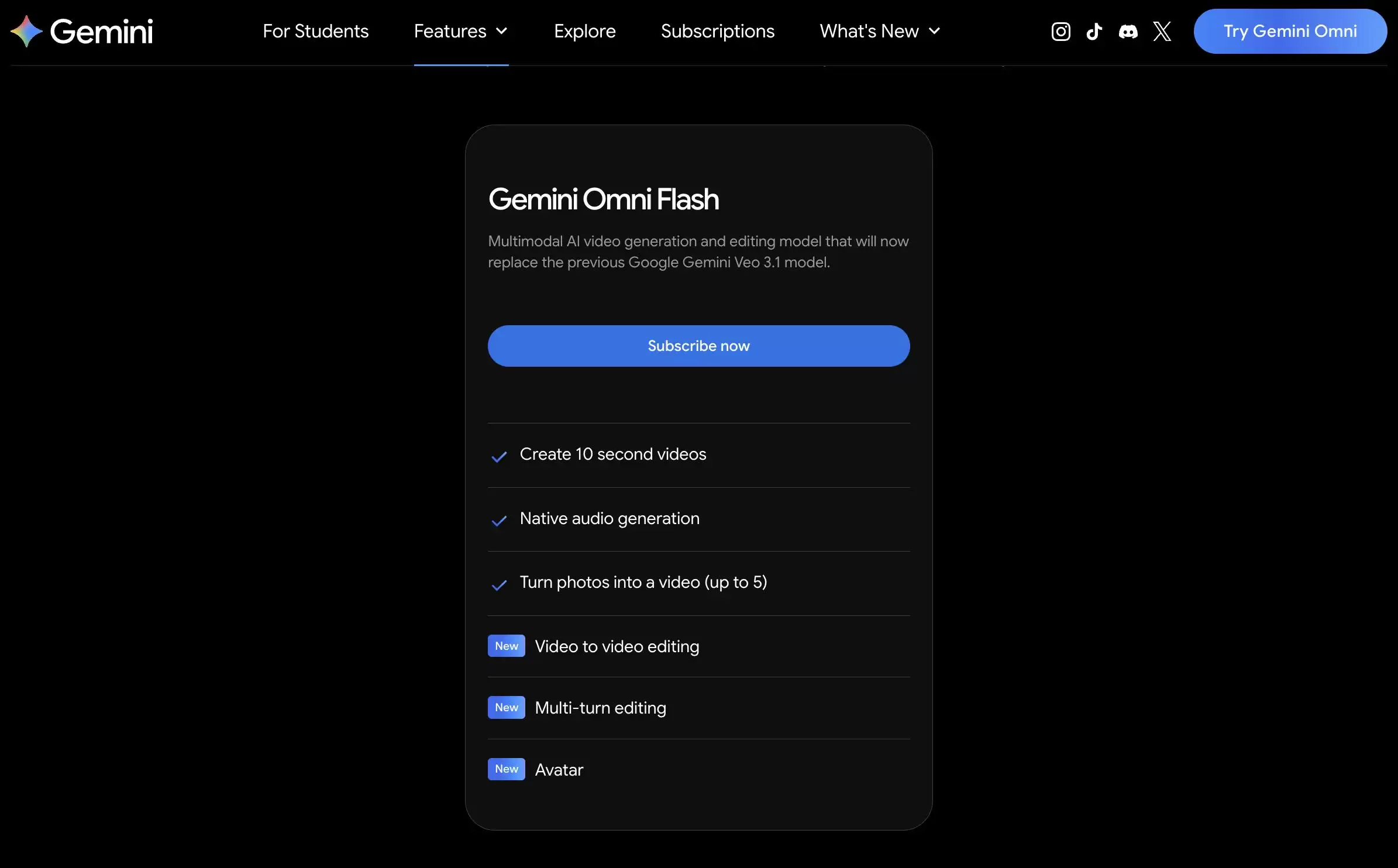Click the New badge beside Avatar

point(507,769)
